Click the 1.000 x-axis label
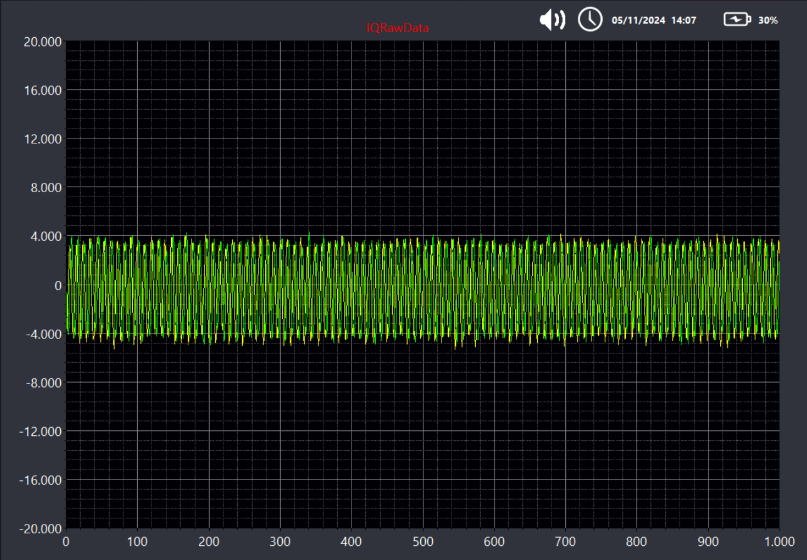 point(779,541)
